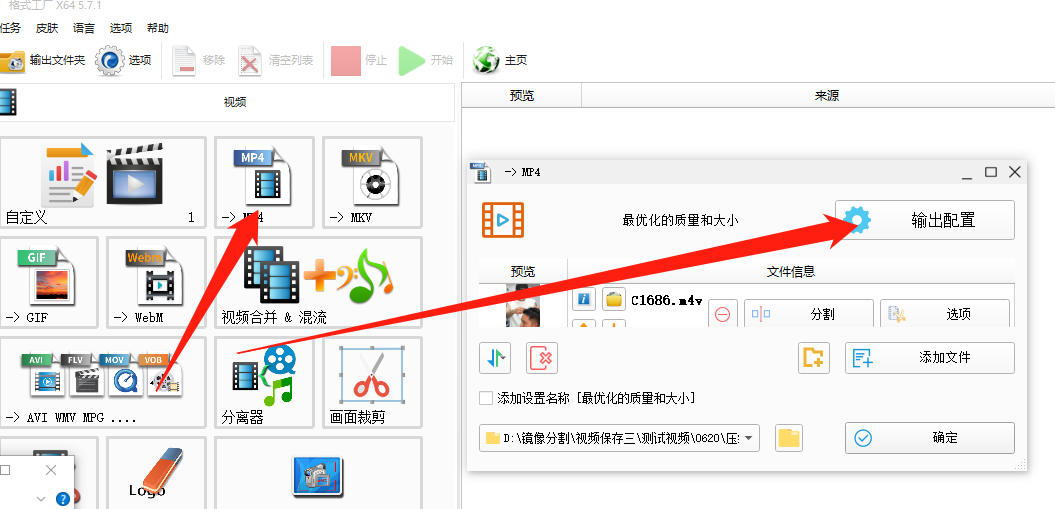
Task: Click the 添加文件 add file button
Action: point(930,358)
